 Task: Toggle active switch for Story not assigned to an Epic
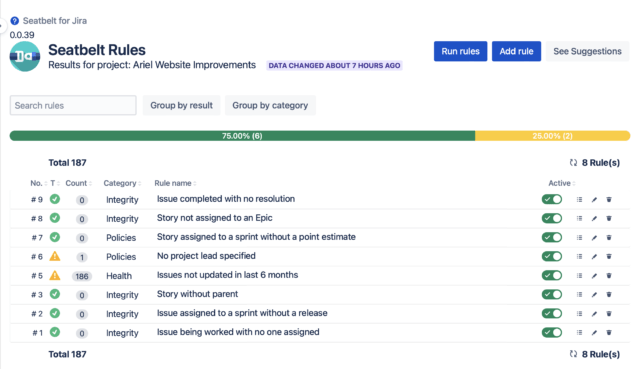552,218
